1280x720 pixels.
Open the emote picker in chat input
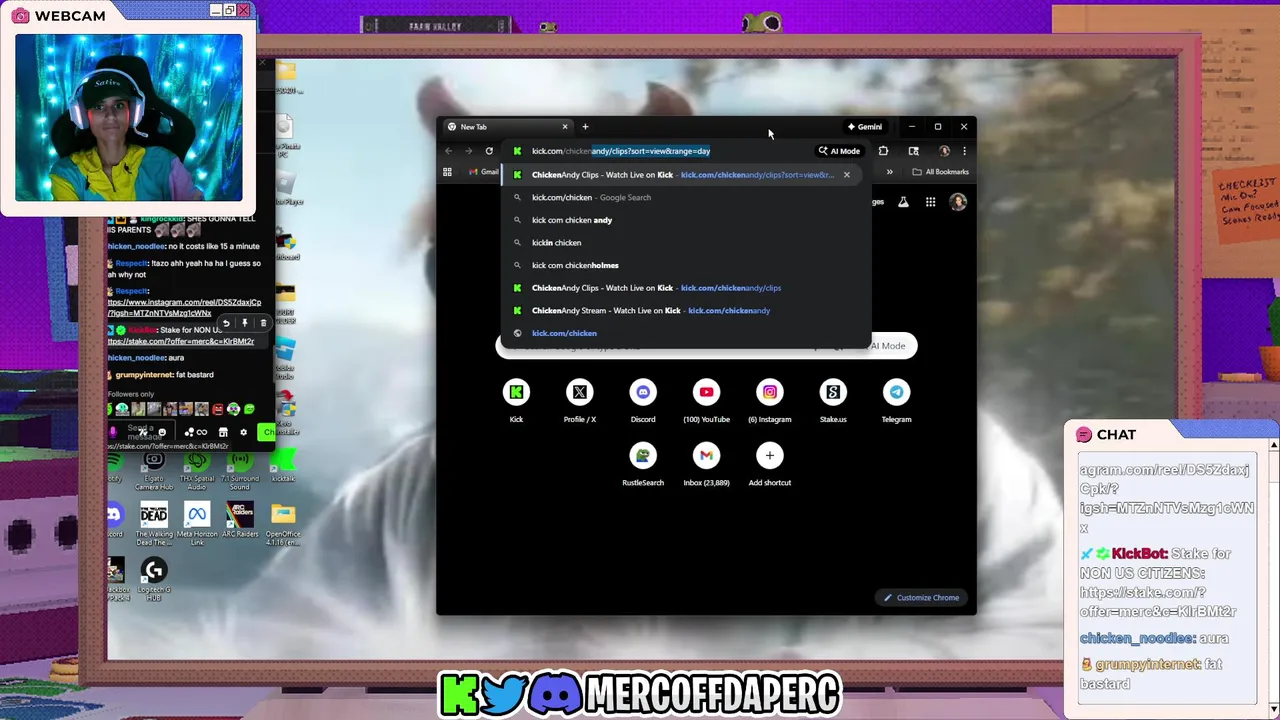(x=162, y=432)
